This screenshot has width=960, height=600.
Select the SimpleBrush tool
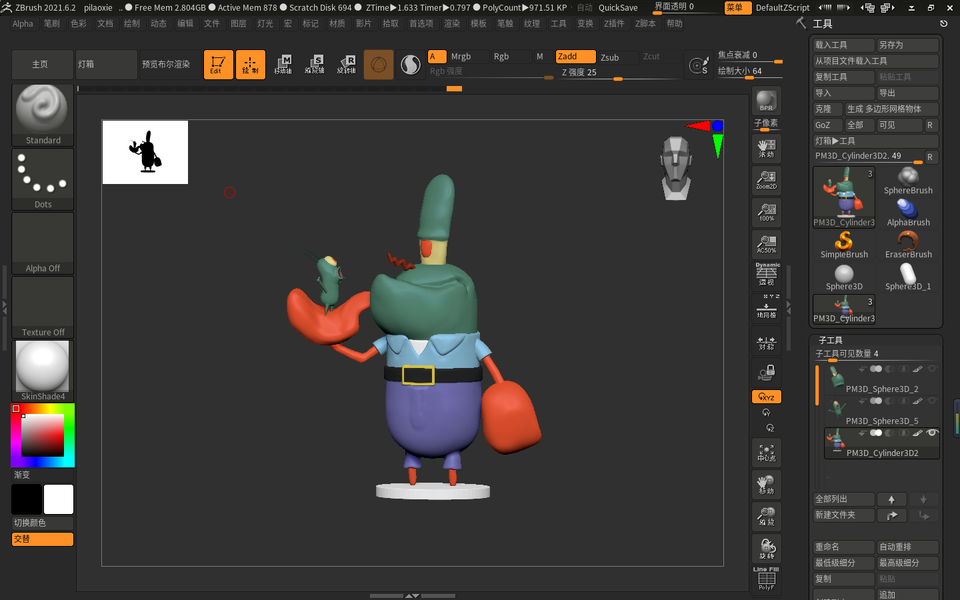pyautogui.click(x=844, y=245)
